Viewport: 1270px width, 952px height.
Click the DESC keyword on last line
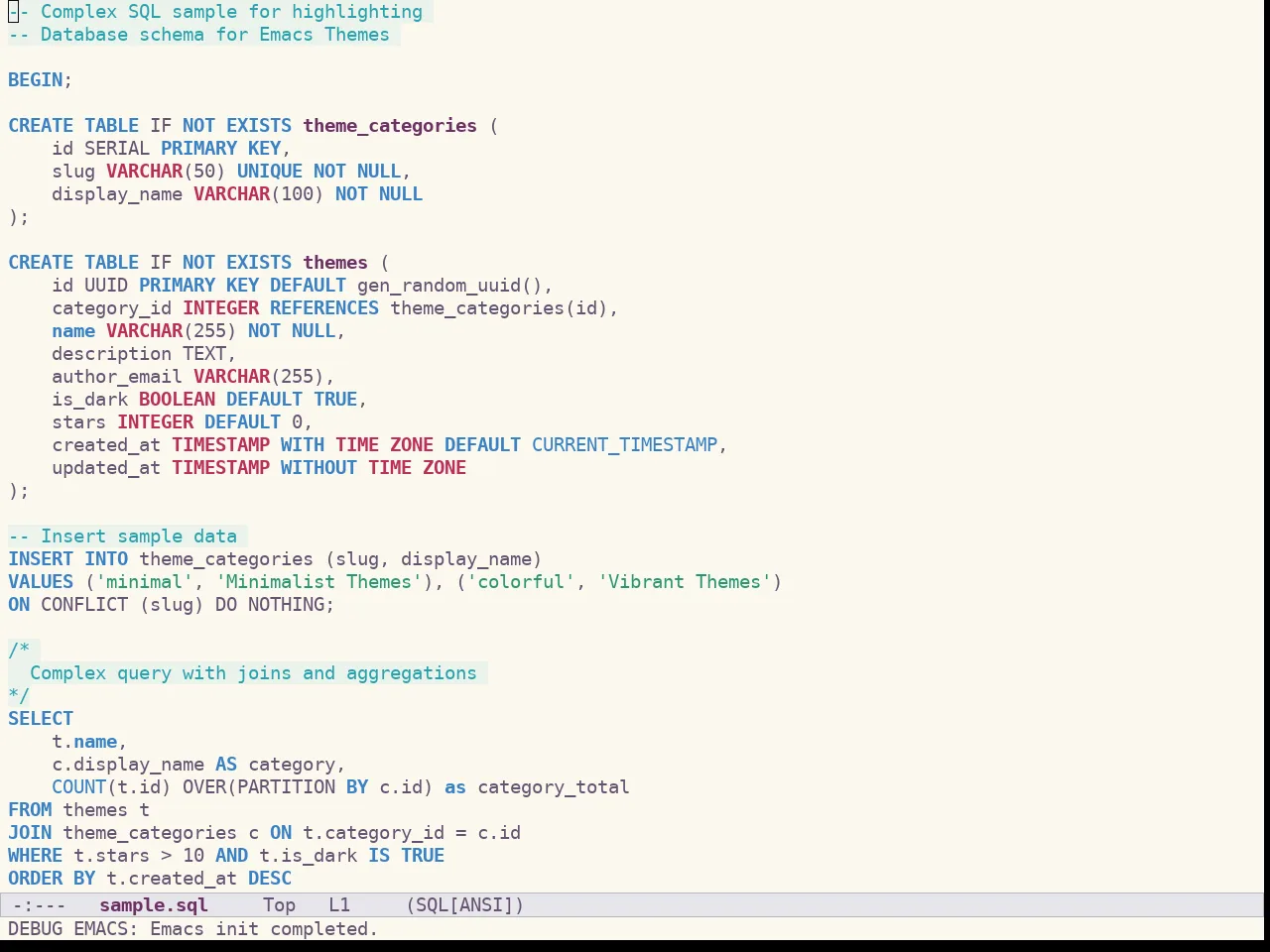(x=270, y=879)
